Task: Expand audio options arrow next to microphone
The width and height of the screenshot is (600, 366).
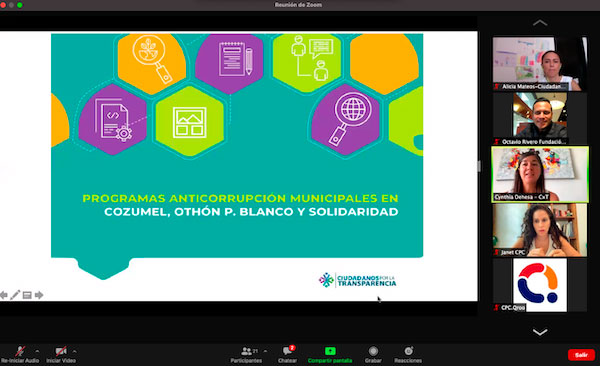Action: [37, 351]
